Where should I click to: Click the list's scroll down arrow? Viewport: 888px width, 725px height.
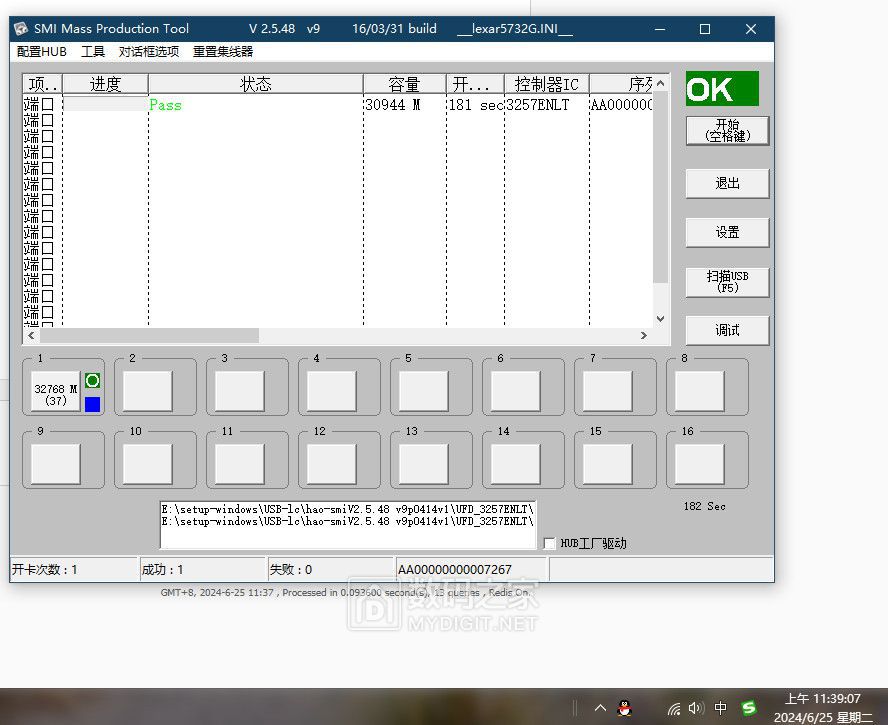pos(660,318)
